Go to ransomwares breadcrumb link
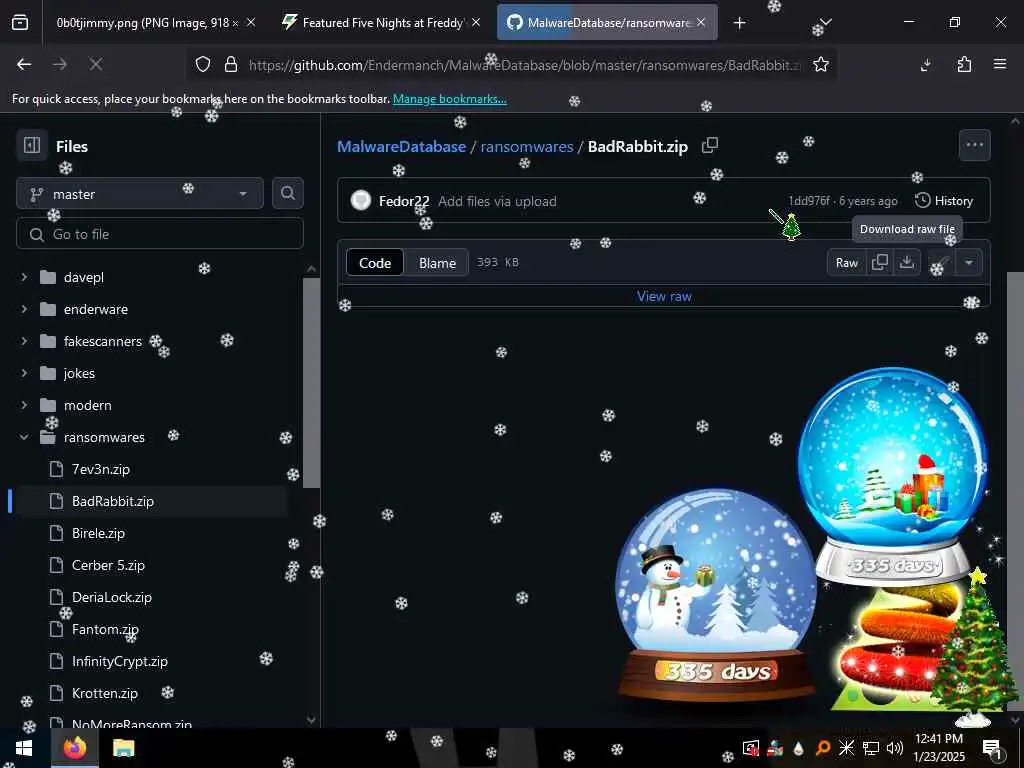1024x768 pixels. [527, 146]
